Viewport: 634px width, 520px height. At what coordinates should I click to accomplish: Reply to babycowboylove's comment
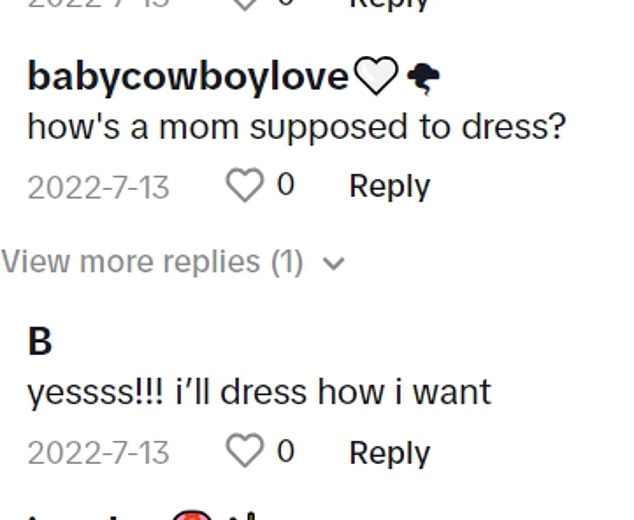point(389,186)
